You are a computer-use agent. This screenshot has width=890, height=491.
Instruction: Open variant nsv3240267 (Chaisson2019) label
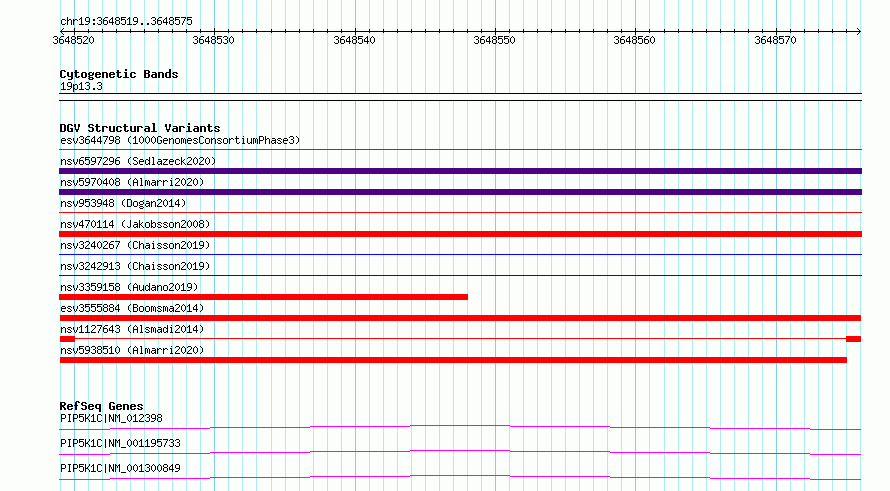(135, 245)
